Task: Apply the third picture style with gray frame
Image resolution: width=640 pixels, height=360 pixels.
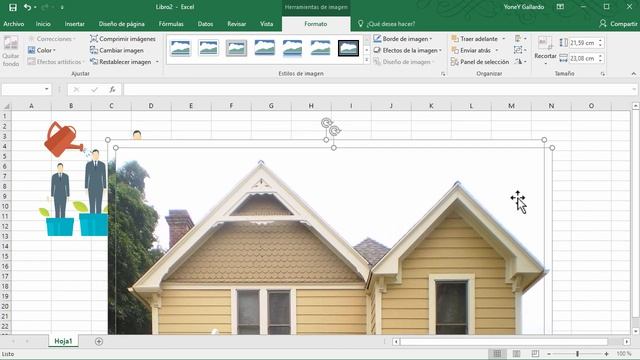Action: pos(236,48)
